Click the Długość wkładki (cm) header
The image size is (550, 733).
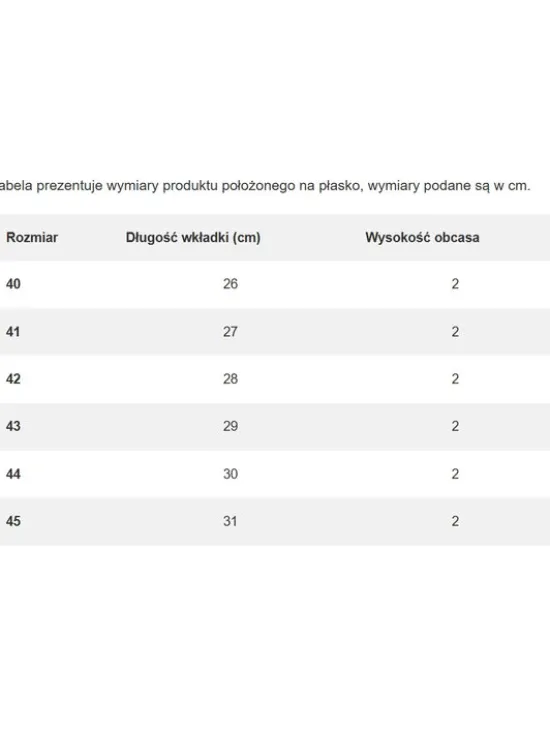click(193, 237)
